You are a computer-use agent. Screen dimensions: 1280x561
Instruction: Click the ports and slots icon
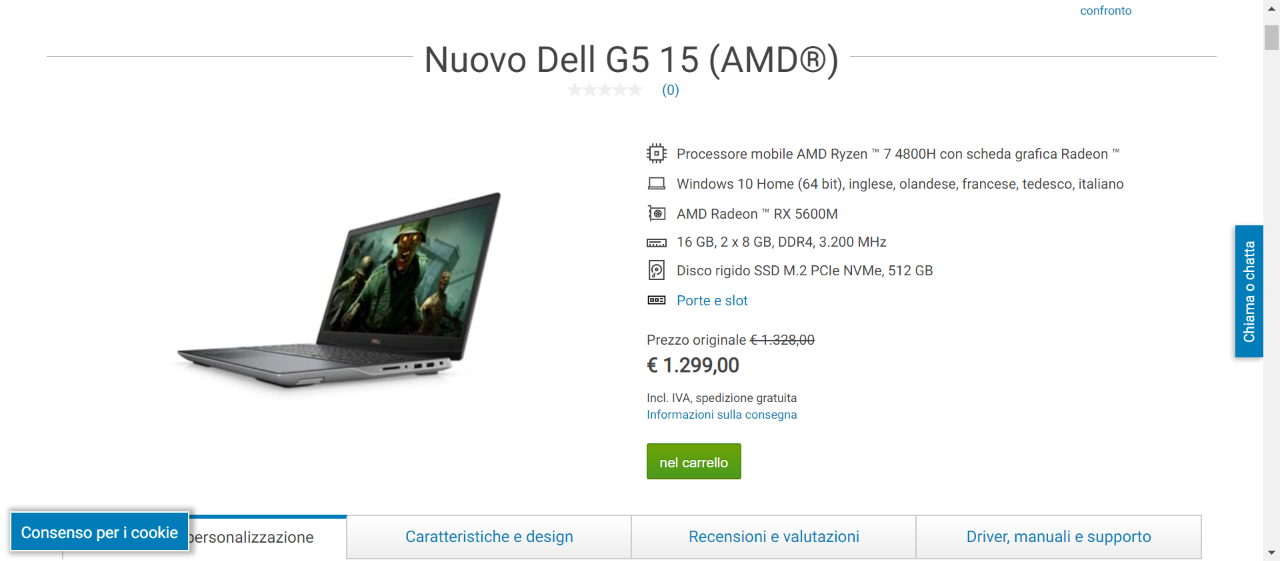click(x=656, y=300)
